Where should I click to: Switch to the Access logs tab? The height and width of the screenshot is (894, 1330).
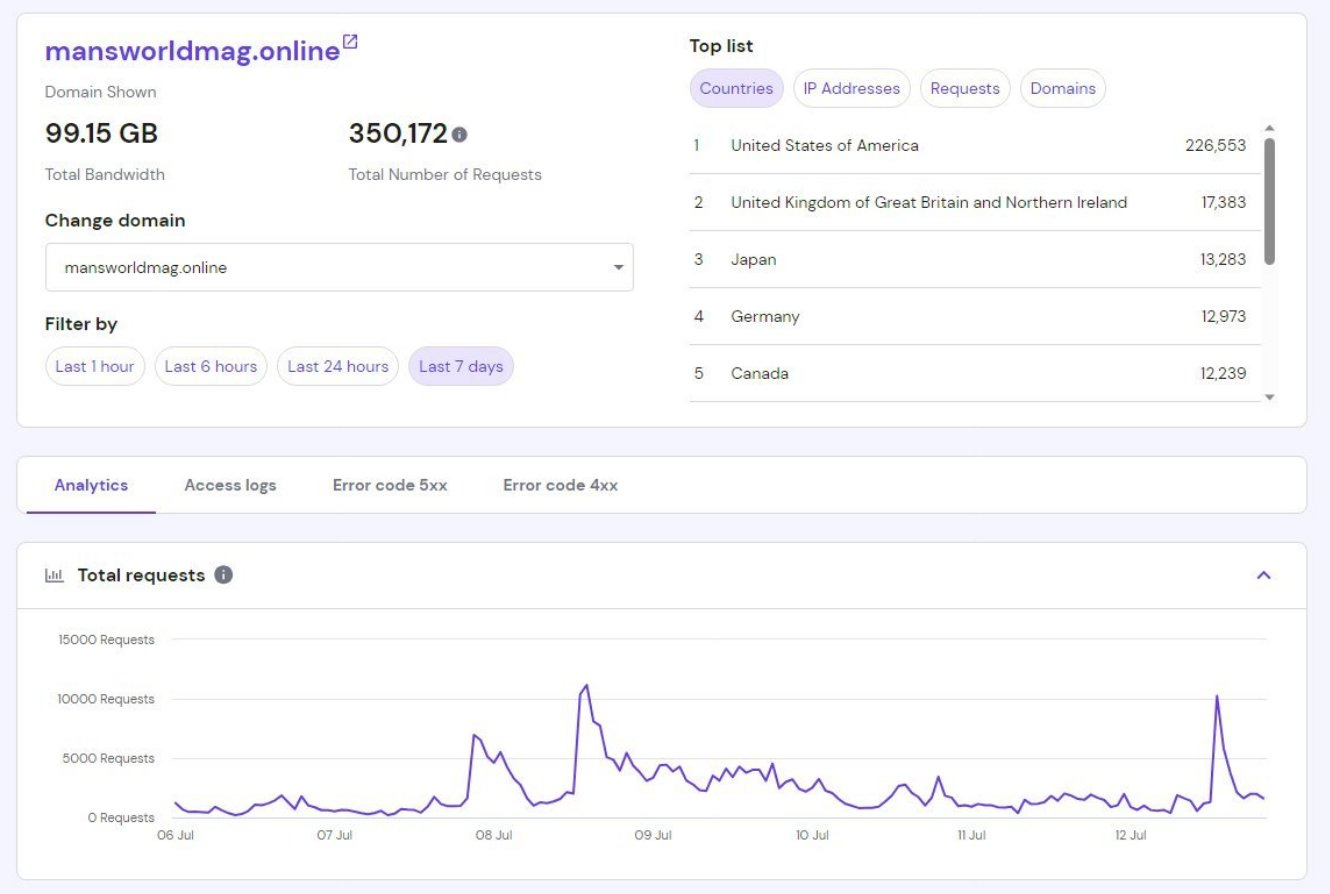pos(230,485)
